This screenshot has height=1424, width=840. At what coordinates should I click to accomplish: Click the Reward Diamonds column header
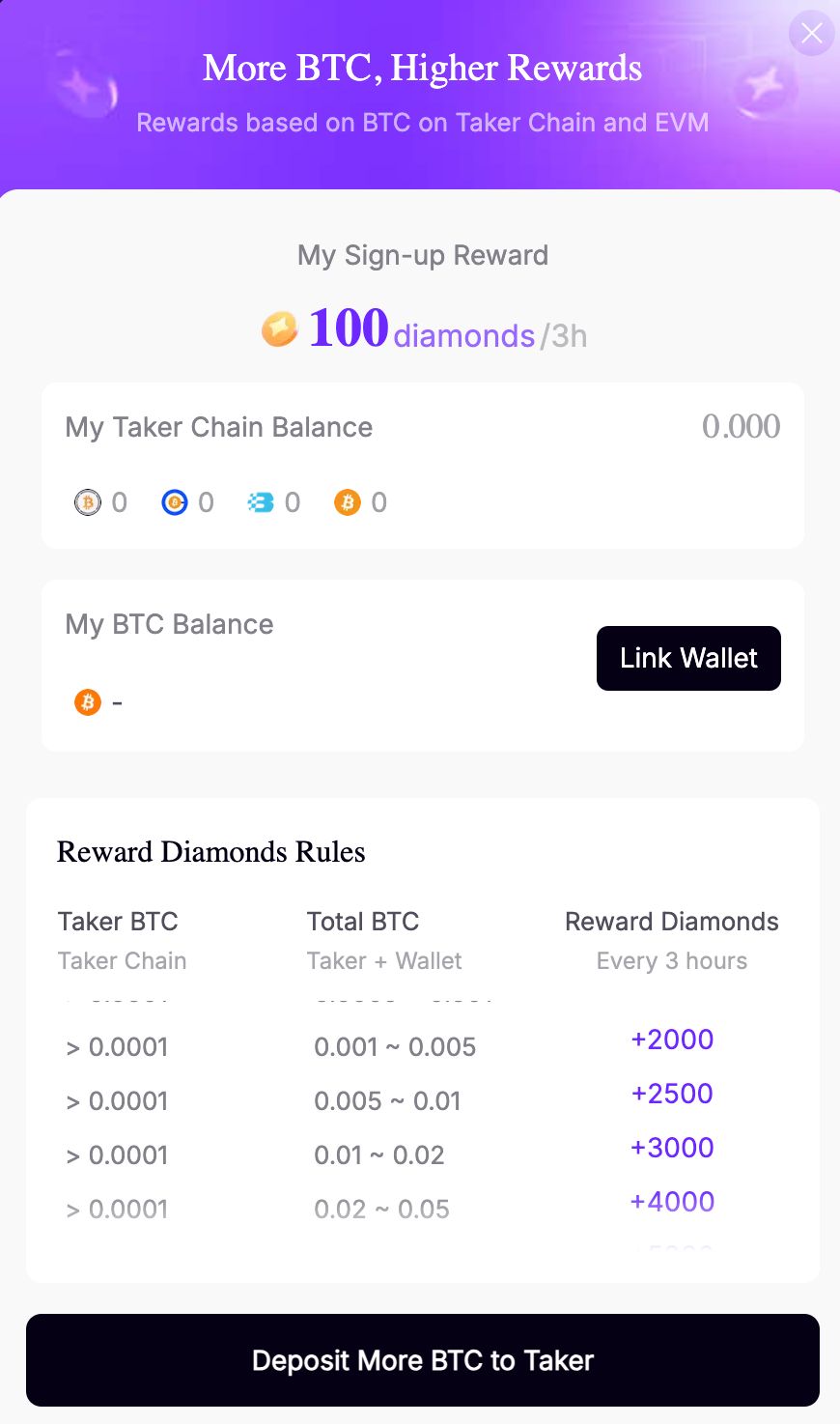click(x=672, y=922)
